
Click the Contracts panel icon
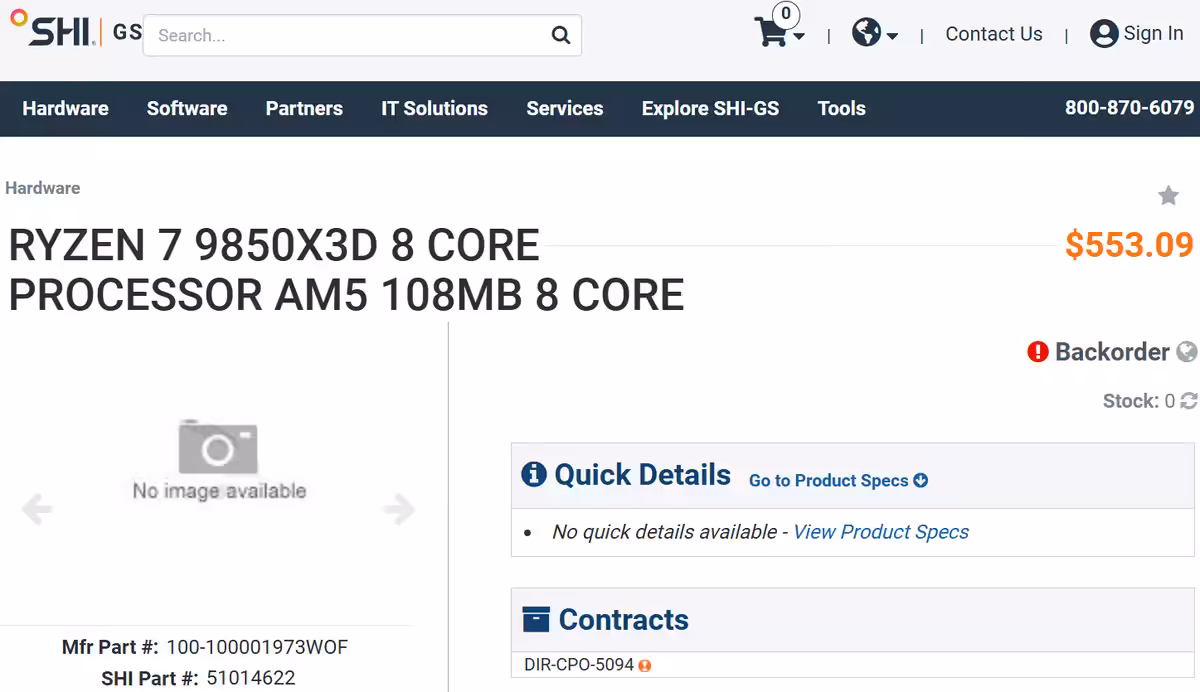pos(535,620)
